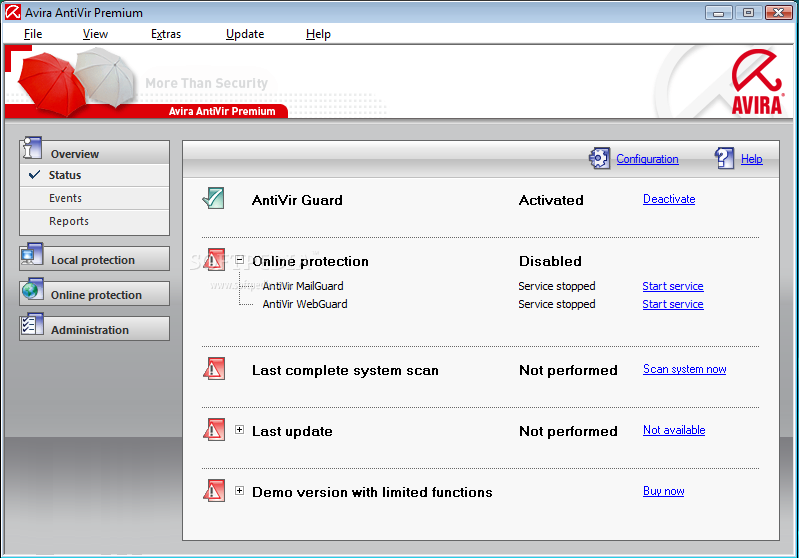Deactivate AntiVir Guard
This screenshot has width=799, height=558.
coord(669,199)
